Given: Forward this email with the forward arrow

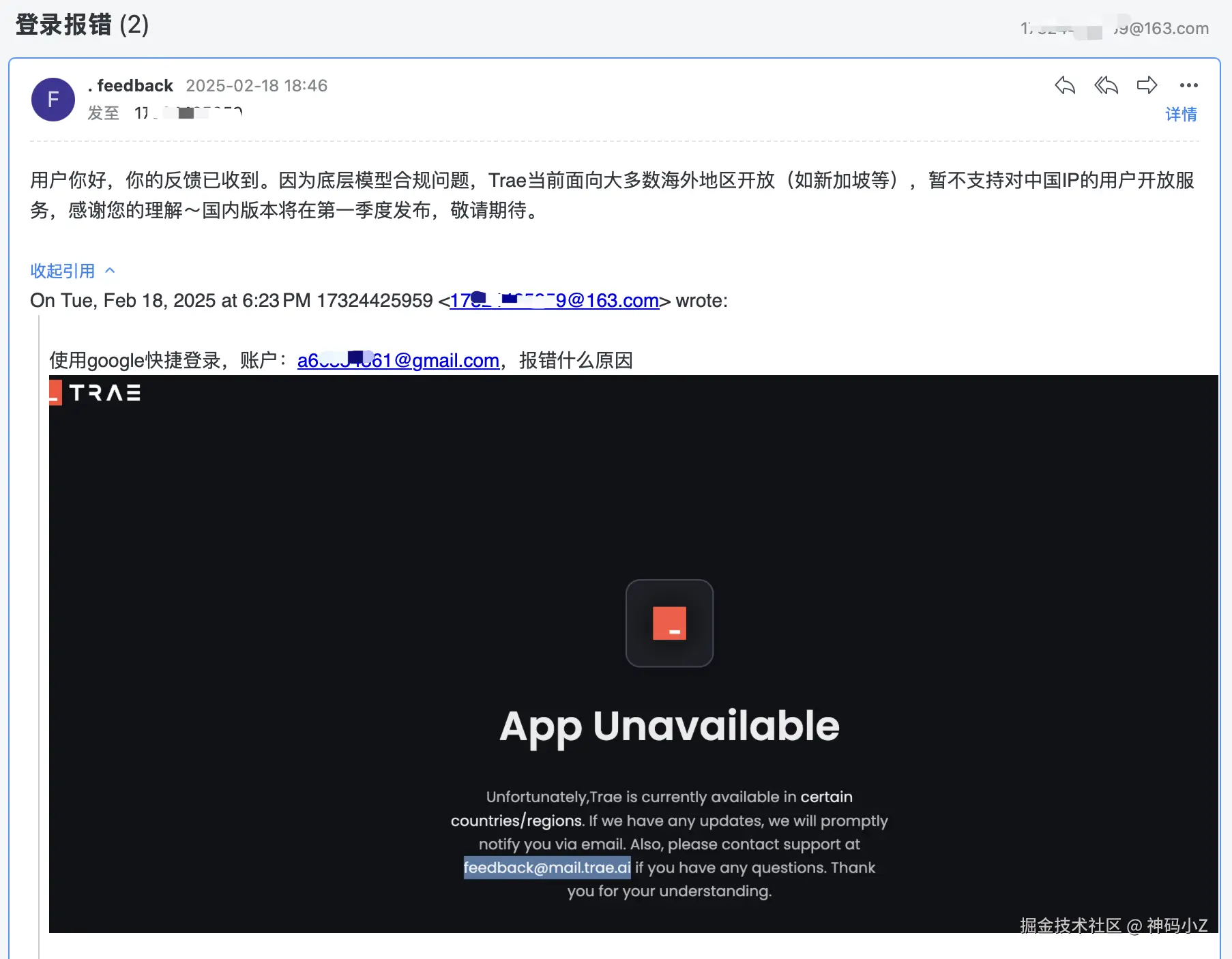Looking at the screenshot, I should click(x=1147, y=85).
